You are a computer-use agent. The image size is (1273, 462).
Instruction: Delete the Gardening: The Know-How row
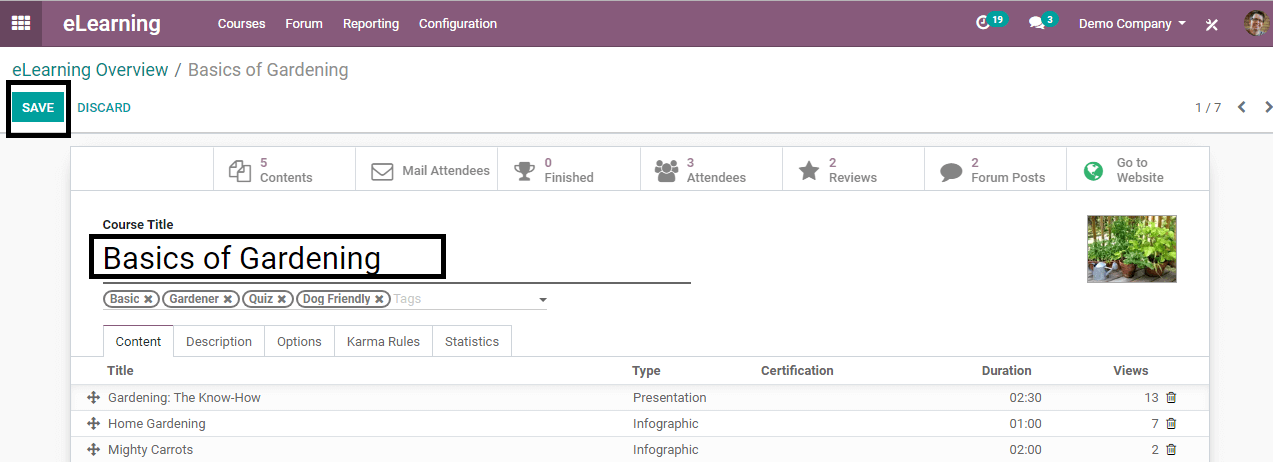(1171, 398)
